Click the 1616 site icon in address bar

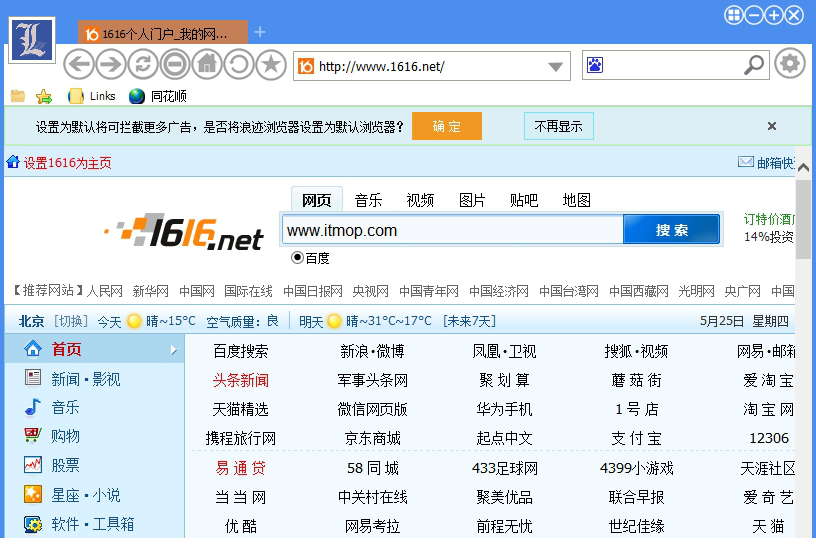click(306, 66)
